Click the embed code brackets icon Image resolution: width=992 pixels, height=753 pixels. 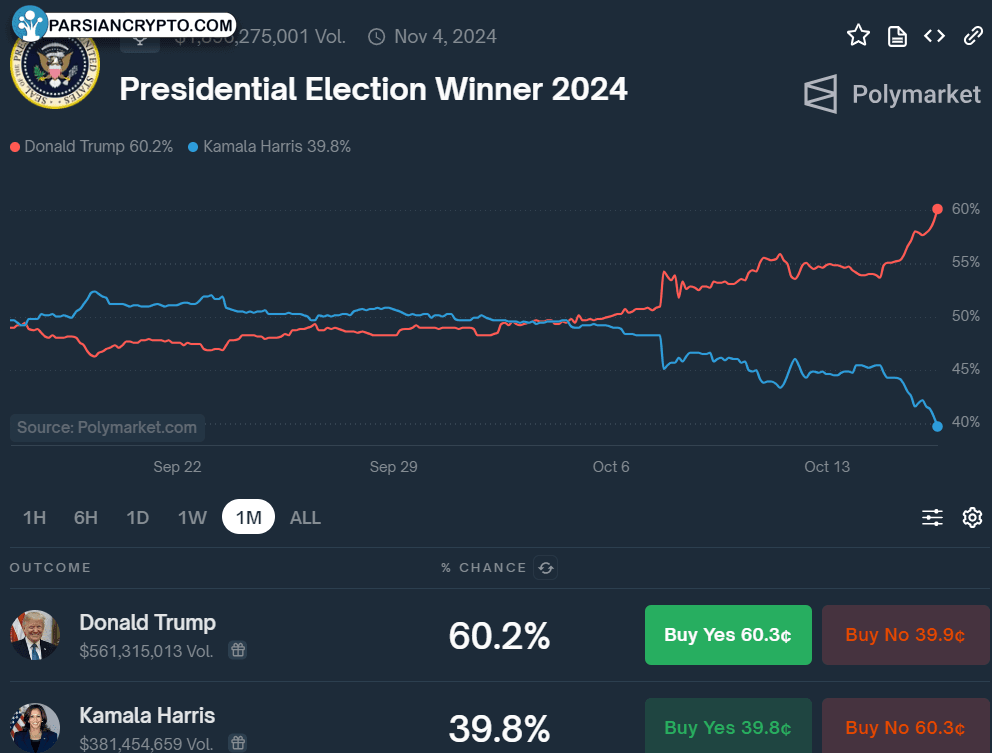tap(934, 36)
